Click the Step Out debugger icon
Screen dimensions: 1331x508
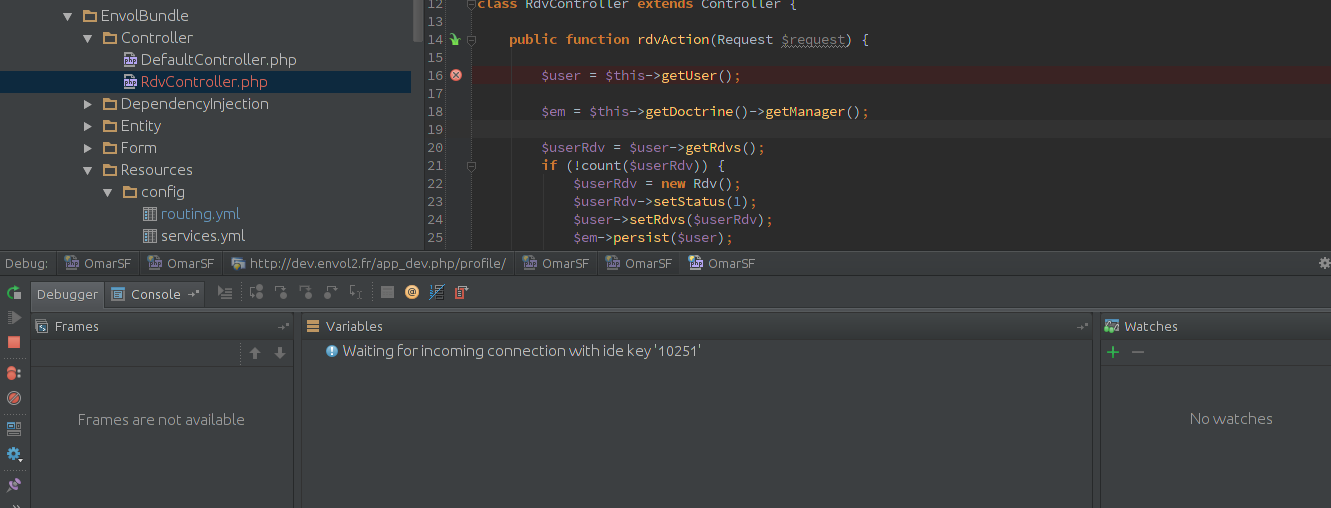(331, 292)
